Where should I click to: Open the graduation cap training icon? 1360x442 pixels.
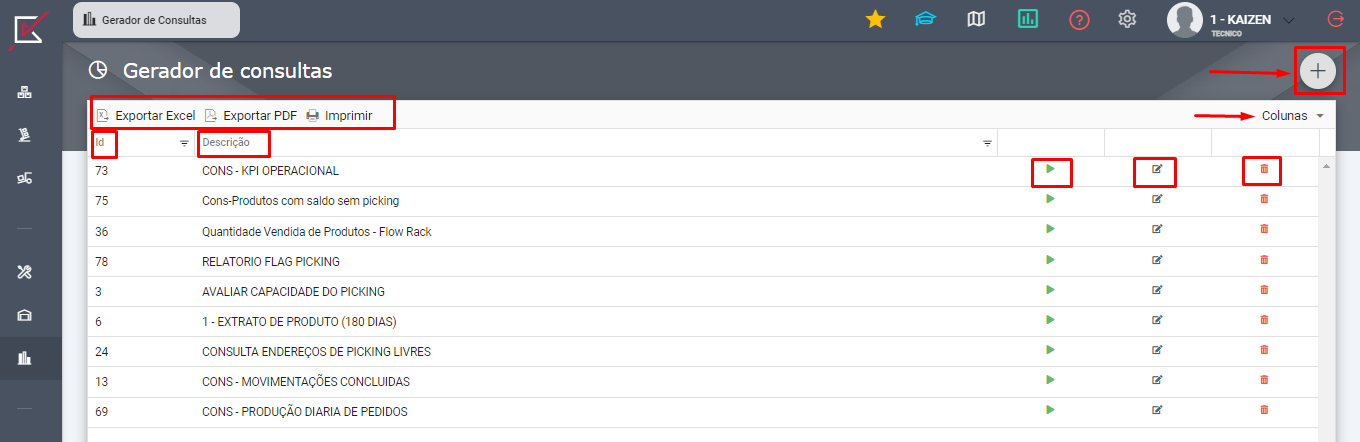925,19
